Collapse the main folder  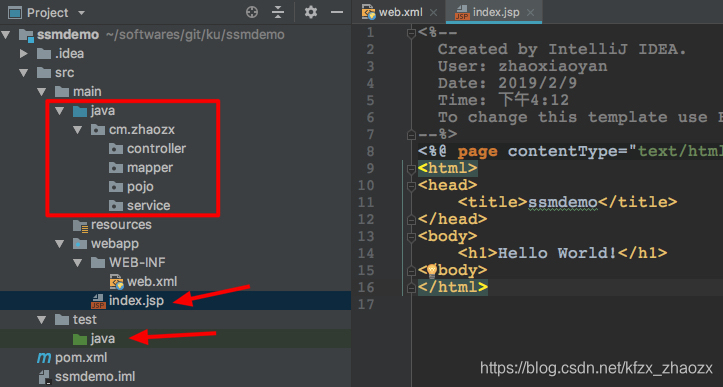click(42, 91)
